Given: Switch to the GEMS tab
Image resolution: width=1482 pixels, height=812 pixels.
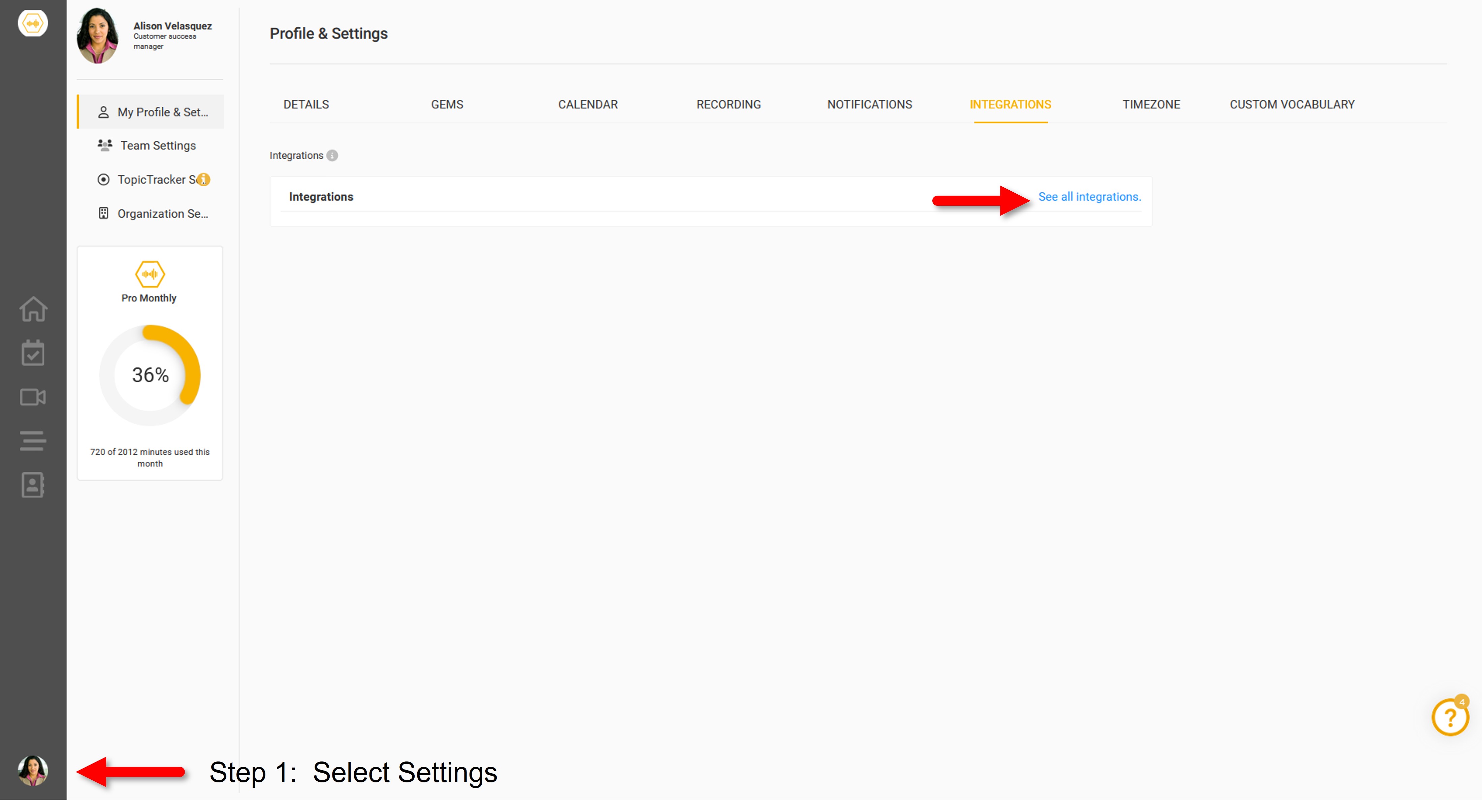Looking at the screenshot, I should tap(447, 105).
